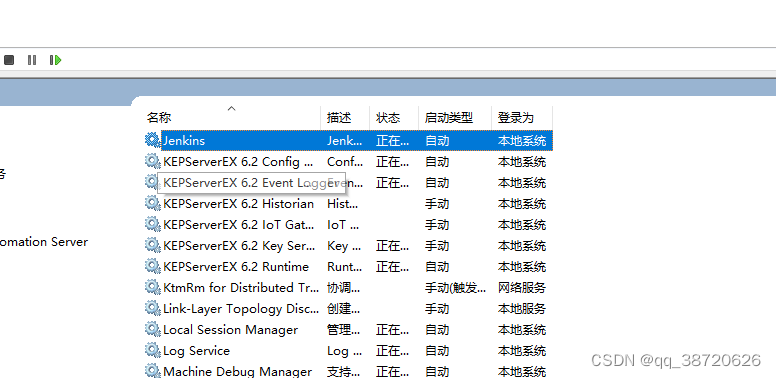776x378 pixels.
Task: Click 'Hist...' description of Historian row
Action: 342,203
